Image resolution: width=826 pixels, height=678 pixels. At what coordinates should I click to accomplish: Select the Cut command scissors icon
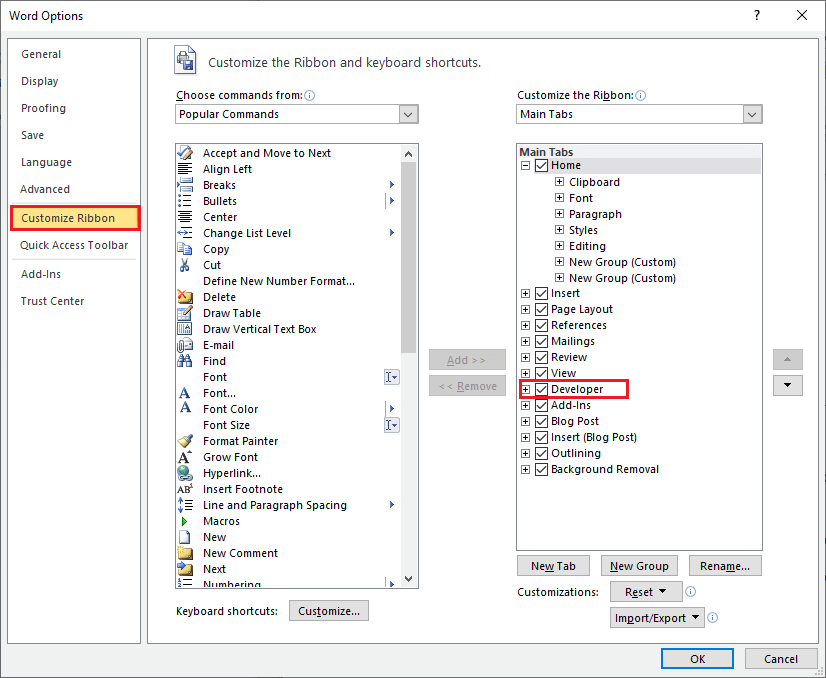tap(184, 265)
